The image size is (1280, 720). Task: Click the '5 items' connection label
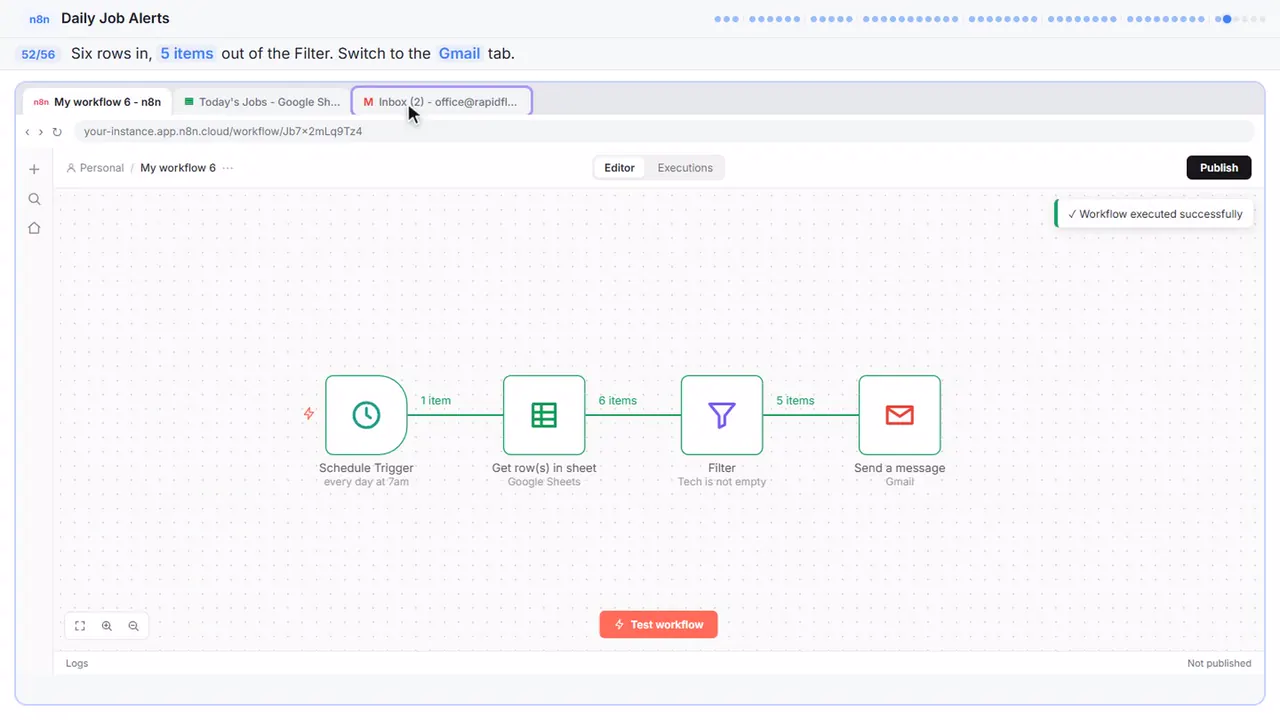[x=796, y=401]
